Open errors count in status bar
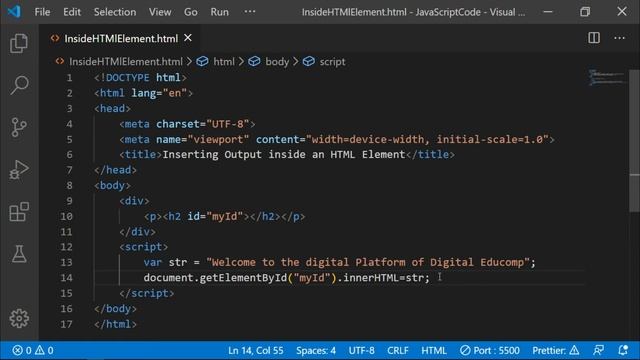This screenshot has height=360, width=640. pos(22,350)
